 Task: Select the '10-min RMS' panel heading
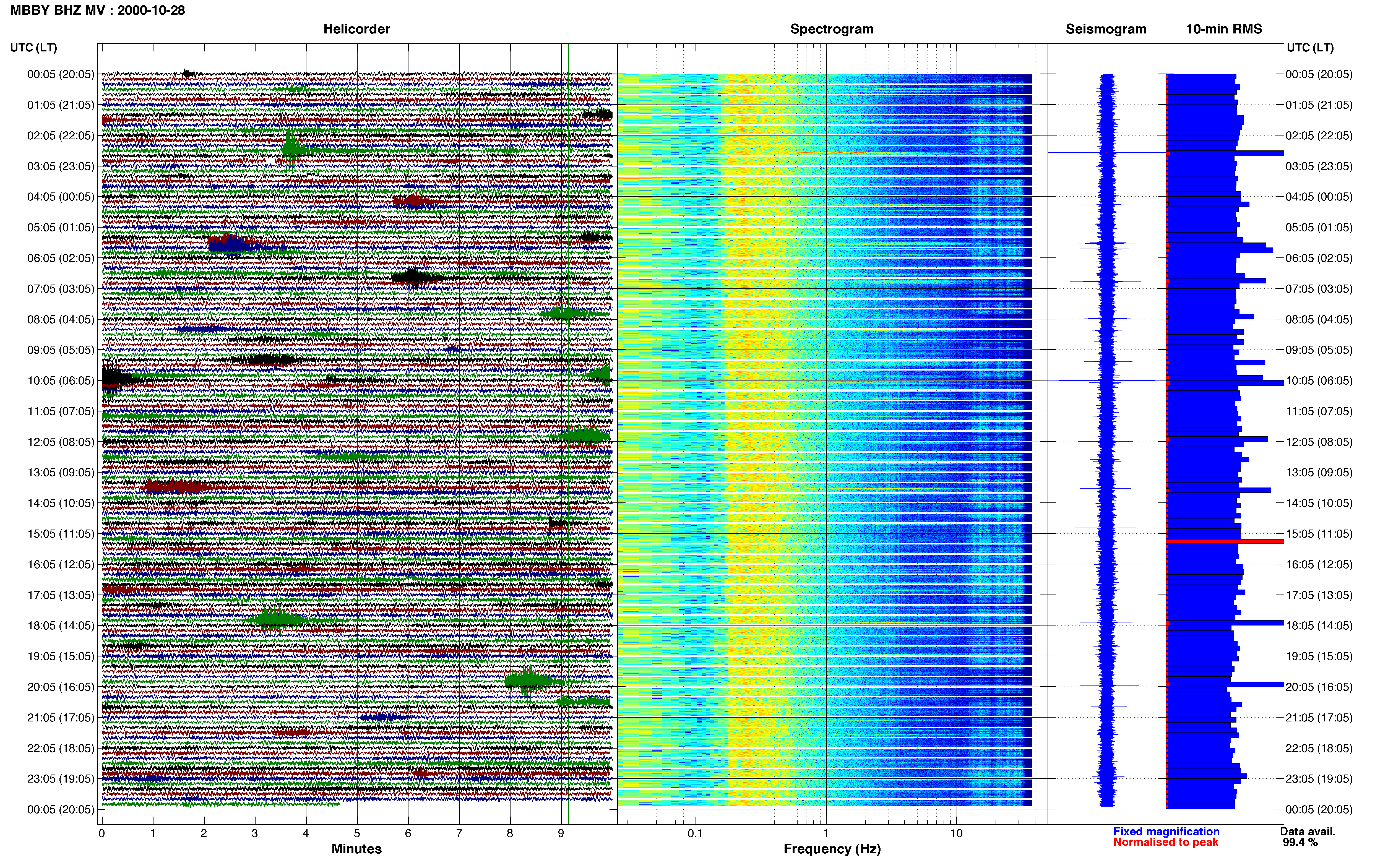[x=1224, y=29]
